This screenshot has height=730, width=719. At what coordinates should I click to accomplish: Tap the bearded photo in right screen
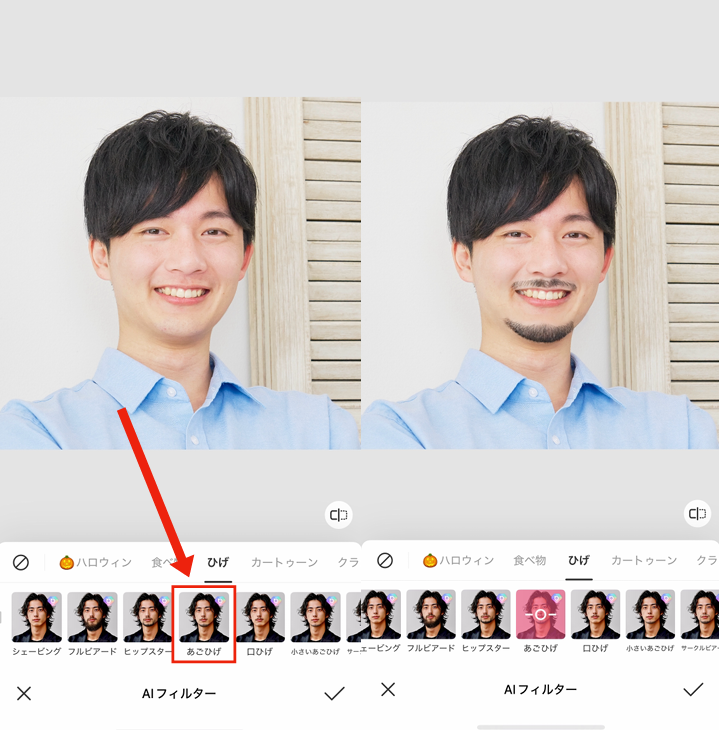pyautogui.click(x=540, y=276)
